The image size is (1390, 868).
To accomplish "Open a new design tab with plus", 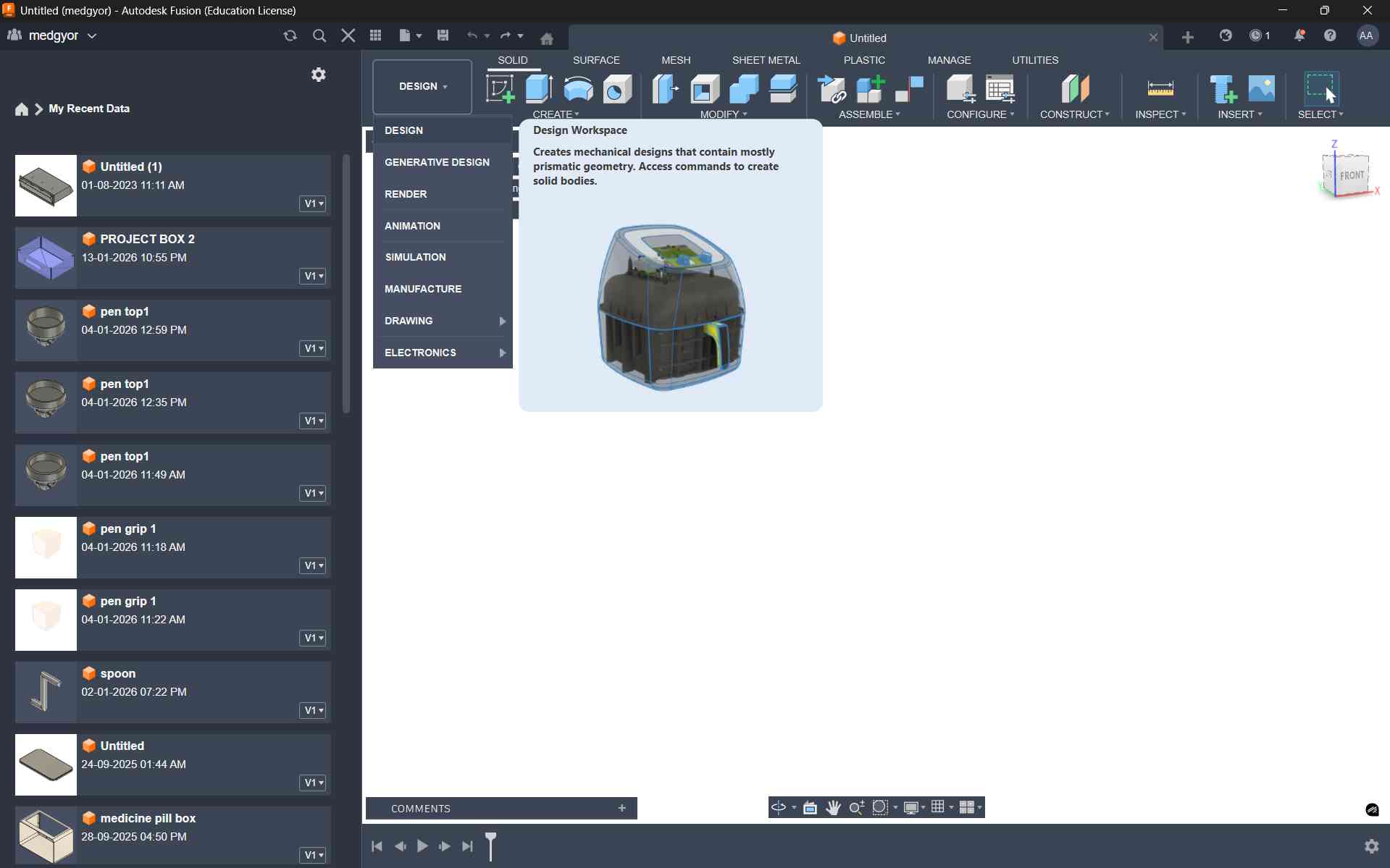I will point(1187,37).
